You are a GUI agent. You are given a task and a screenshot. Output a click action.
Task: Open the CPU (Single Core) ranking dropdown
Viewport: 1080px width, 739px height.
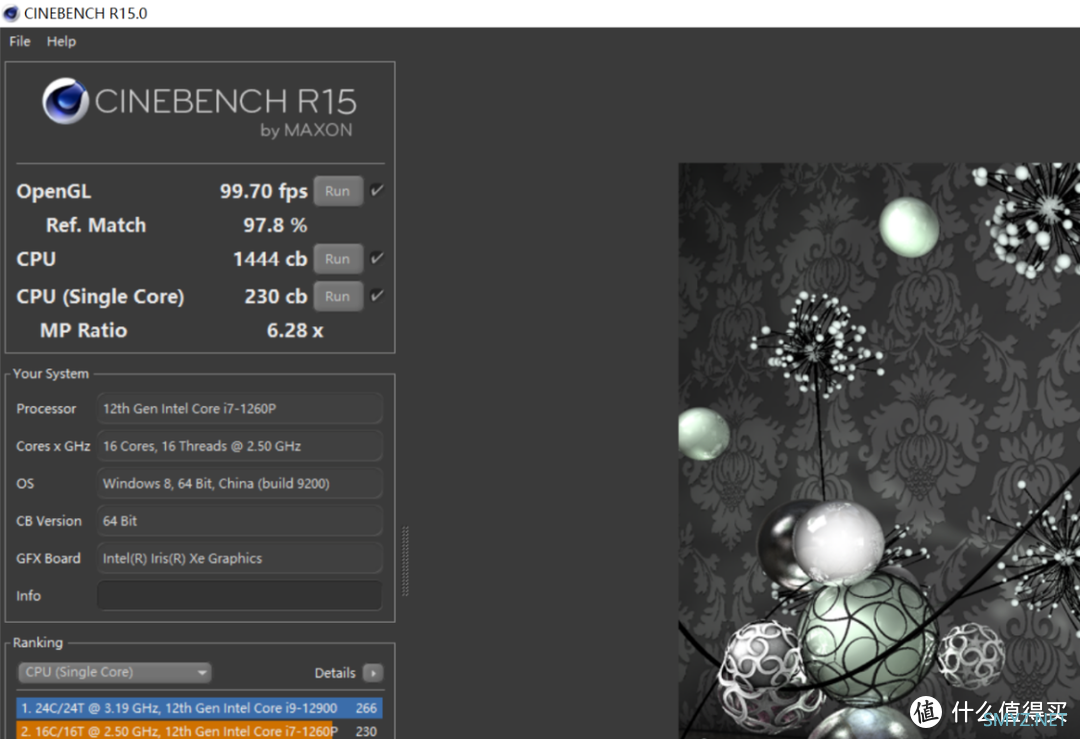pyautogui.click(x=114, y=672)
